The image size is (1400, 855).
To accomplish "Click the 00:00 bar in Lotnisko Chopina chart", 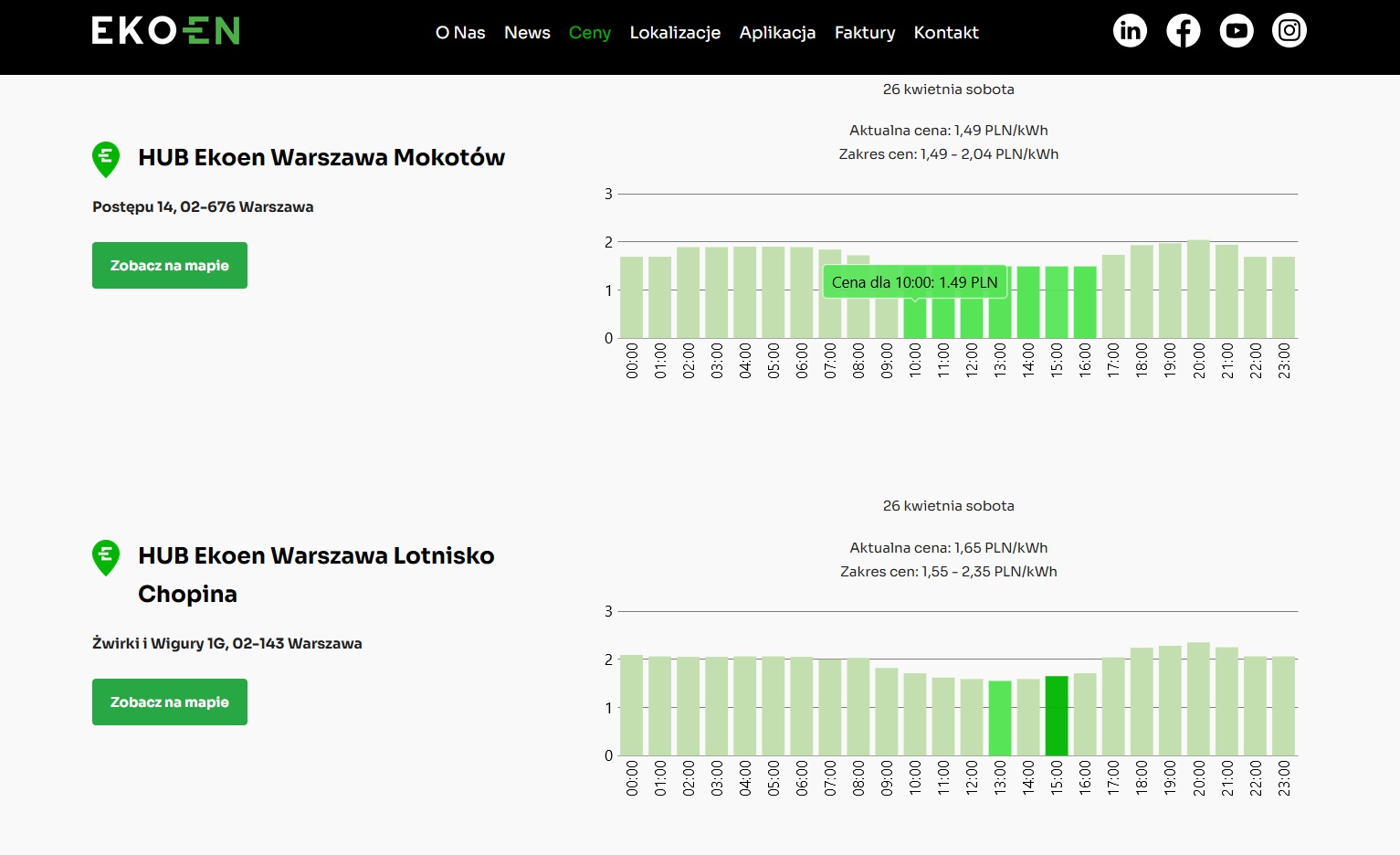I will [x=632, y=705].
